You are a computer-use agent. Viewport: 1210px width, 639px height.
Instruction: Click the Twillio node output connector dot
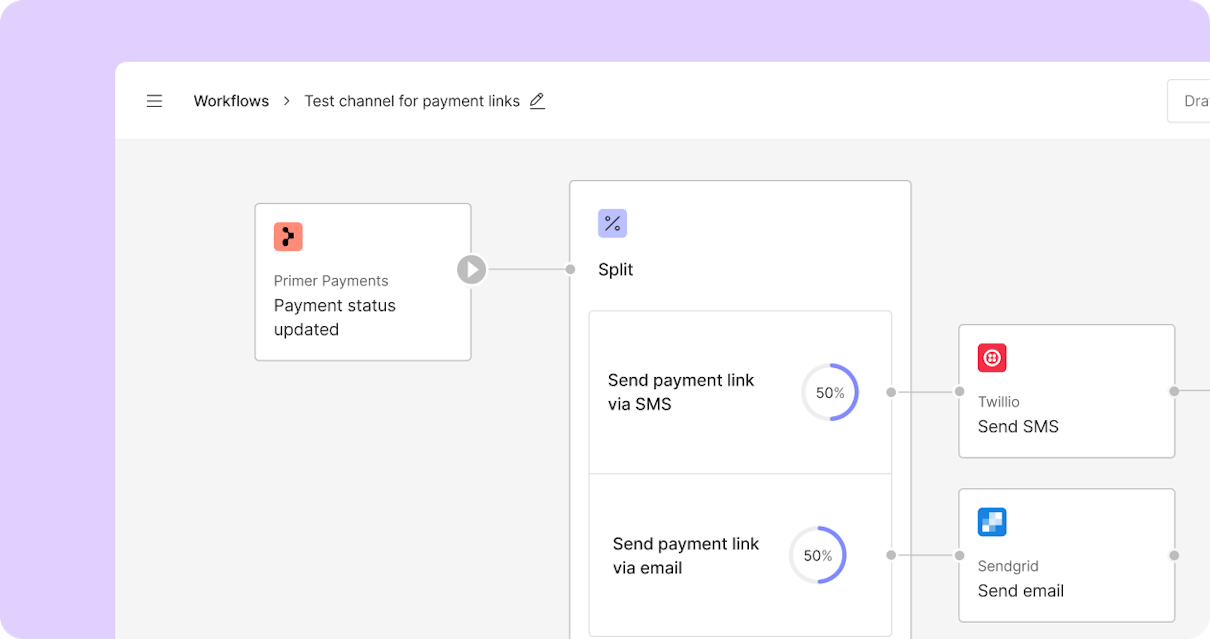(1175, 392)
